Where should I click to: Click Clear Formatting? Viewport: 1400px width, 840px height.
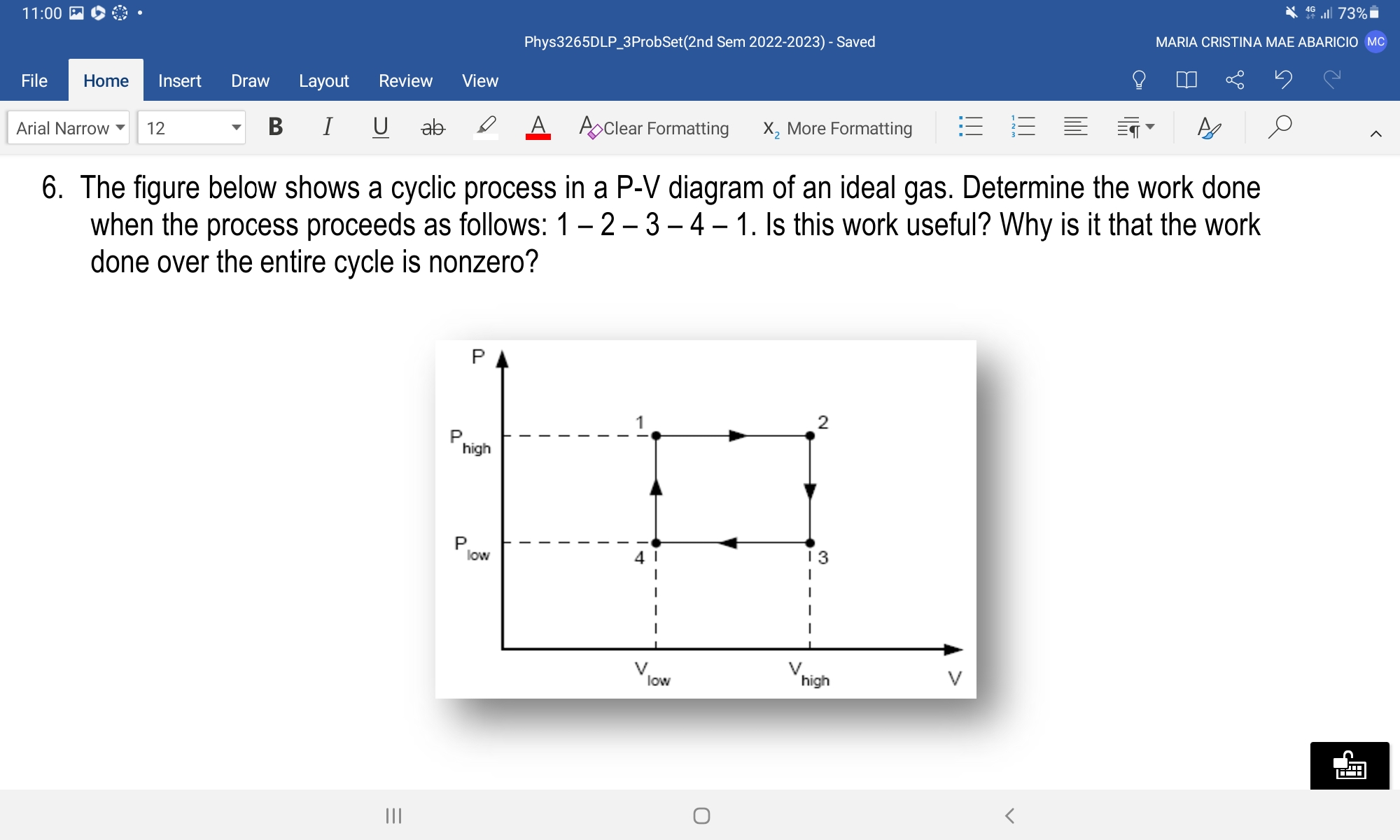coord(654,128)
